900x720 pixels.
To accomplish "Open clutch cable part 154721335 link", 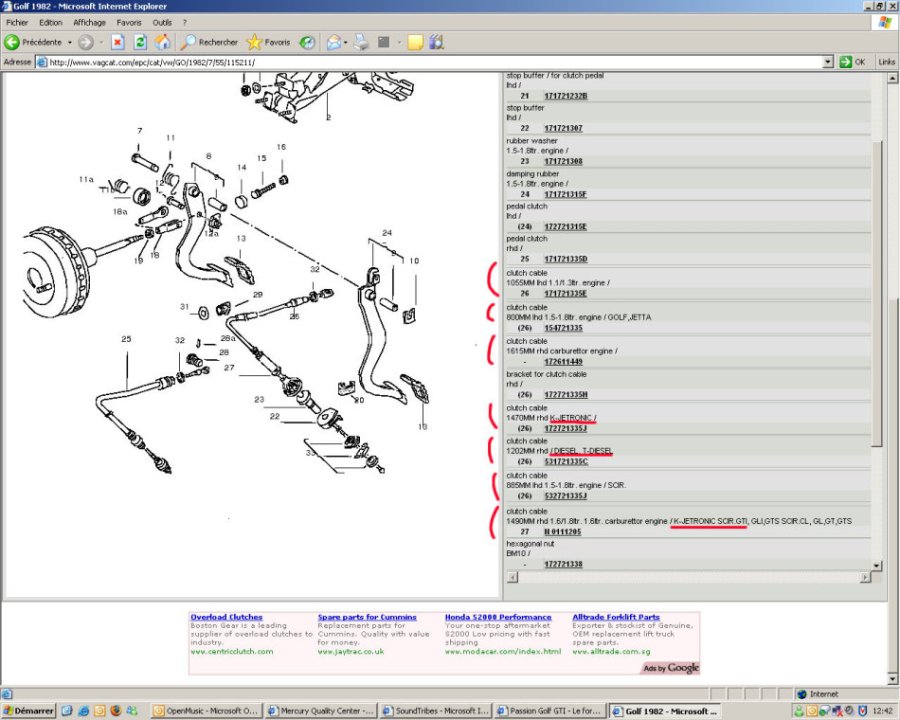I will point(563,328).
